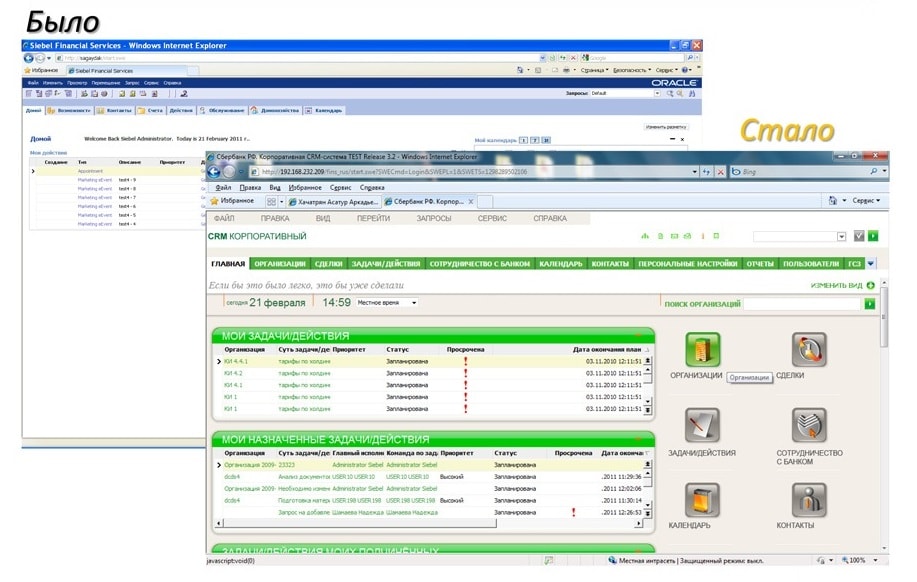Open the saved queries dropdown in the CRM toolbar
917x582 pixels.
[841, 237]
